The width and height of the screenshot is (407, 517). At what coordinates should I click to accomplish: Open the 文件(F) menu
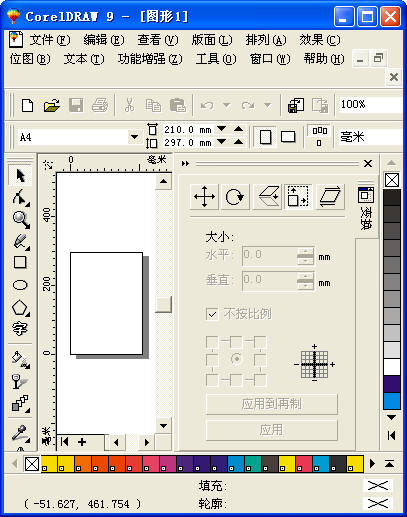click(x=50, y=40)
